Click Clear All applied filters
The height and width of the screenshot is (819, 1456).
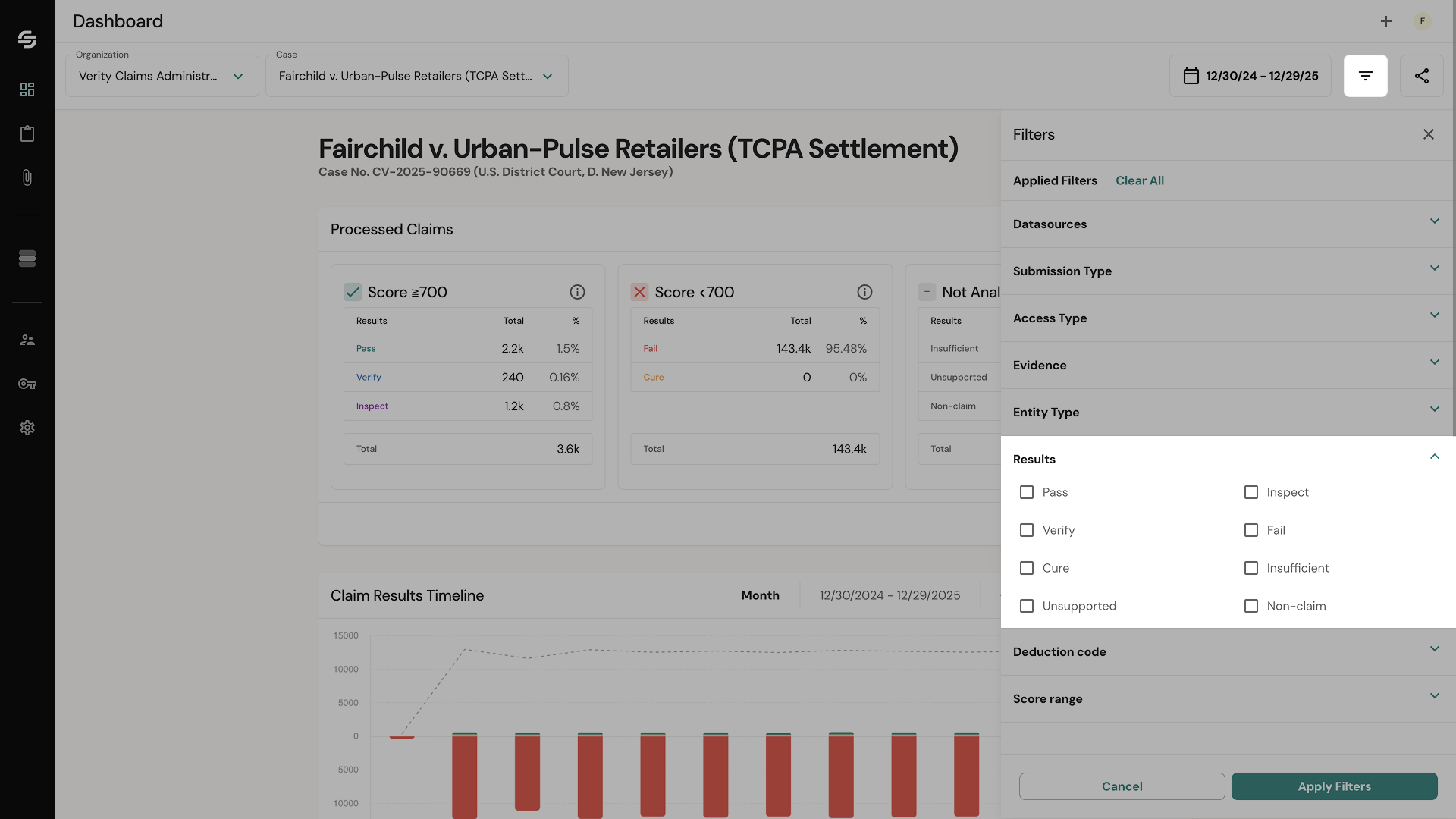(1140, 180)
